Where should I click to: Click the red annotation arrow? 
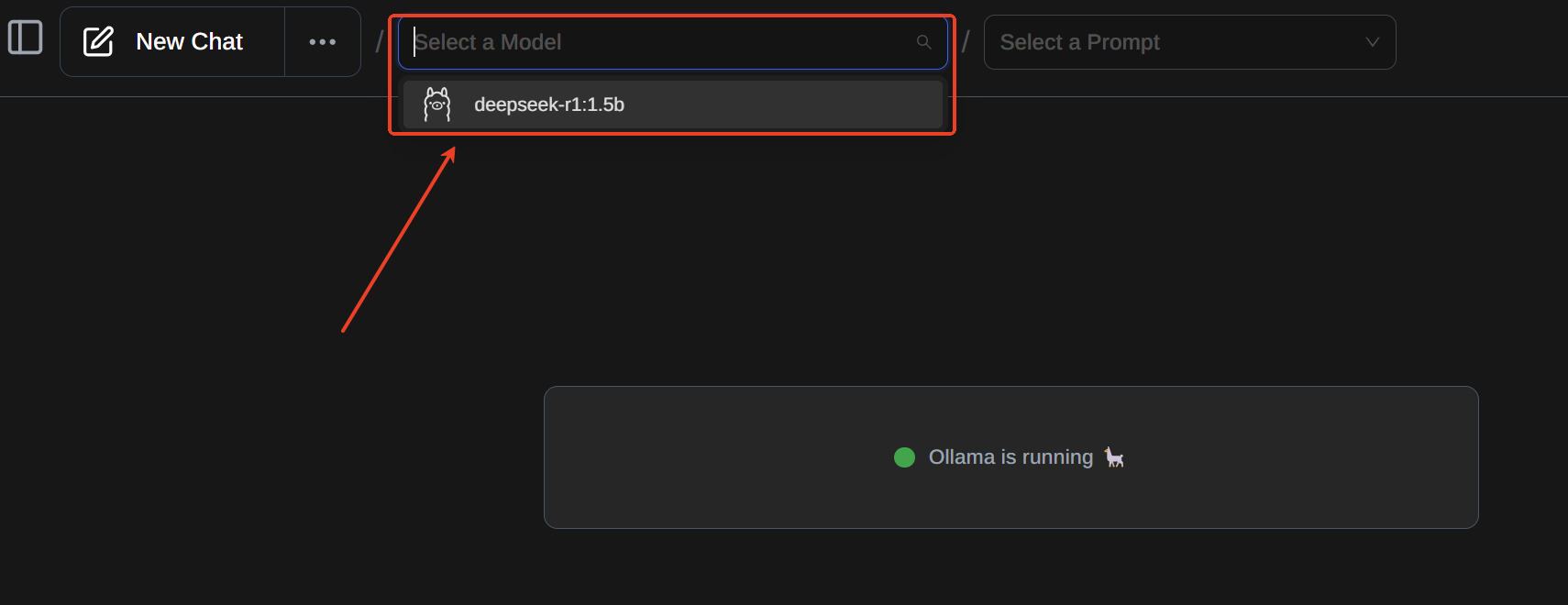pyautogui.click(x=399, y=239)
